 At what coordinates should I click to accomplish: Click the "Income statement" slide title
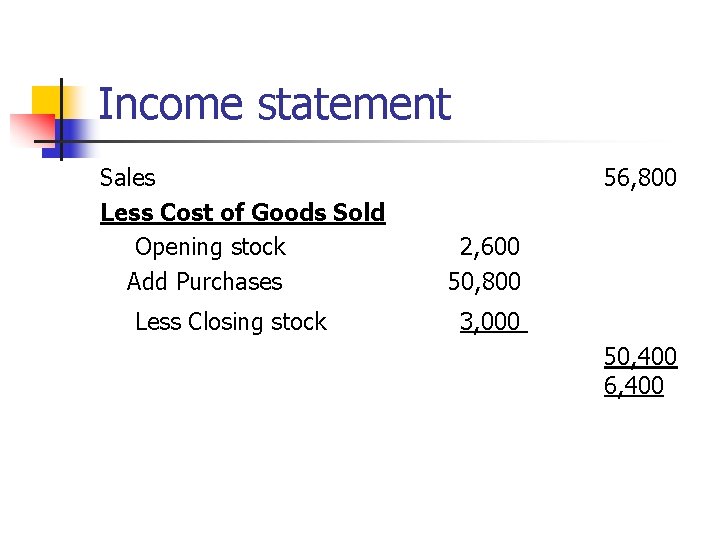[275, 104]
